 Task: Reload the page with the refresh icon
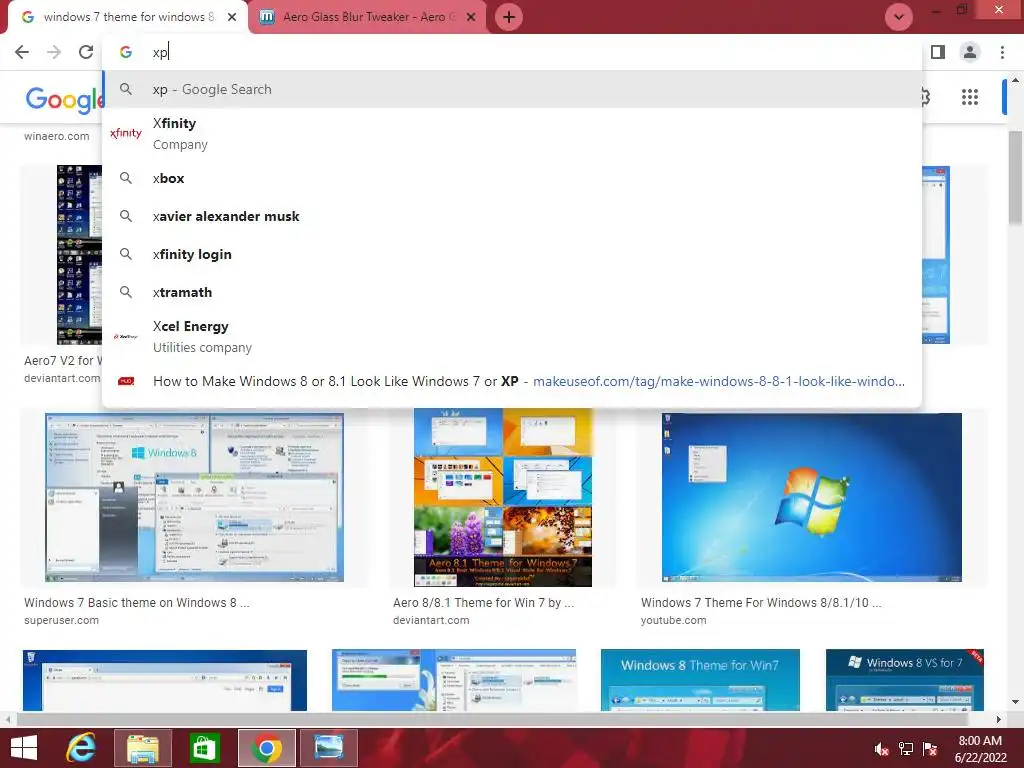[86, 52]
